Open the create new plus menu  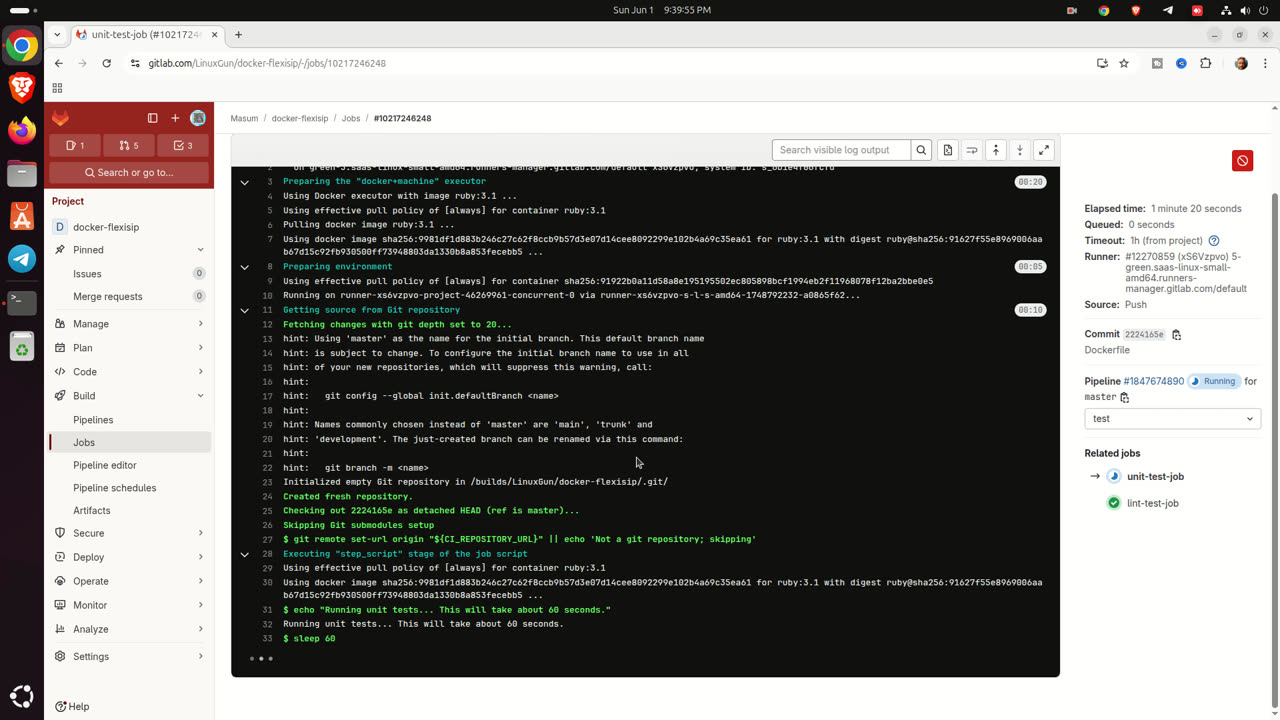[175, 118]
